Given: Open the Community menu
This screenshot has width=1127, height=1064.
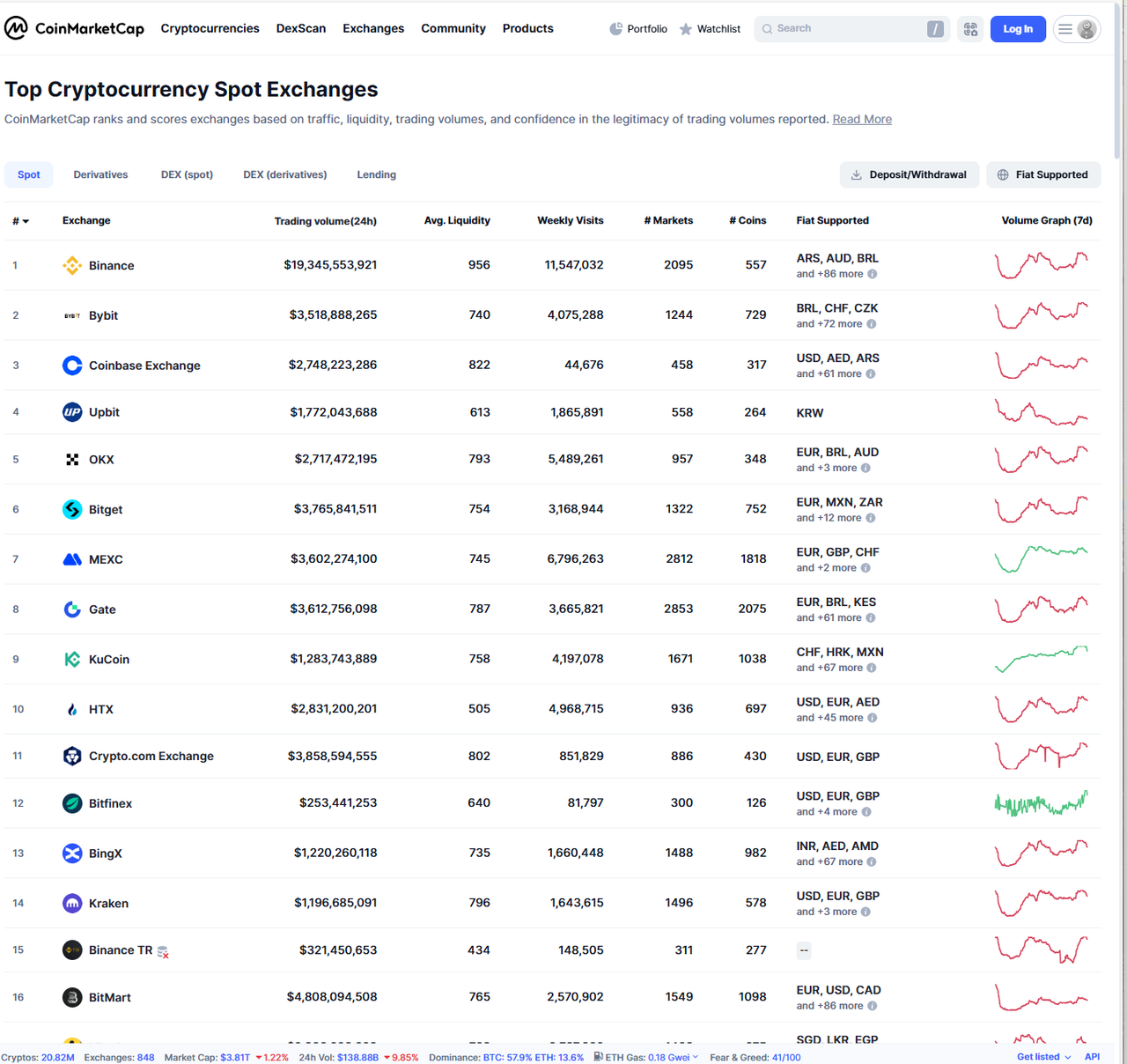Looking at the screenshot, I should coord(453,28).
